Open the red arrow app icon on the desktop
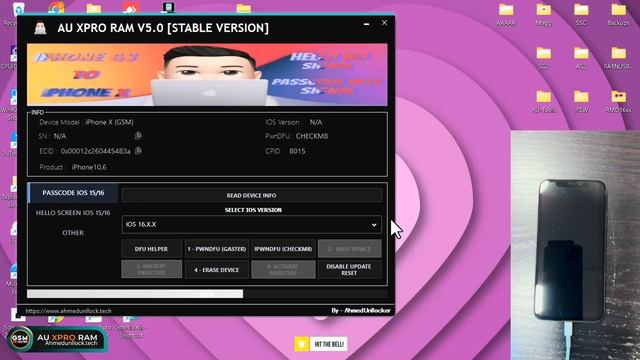This screenshot has height=360, width=640. point(131,7)
